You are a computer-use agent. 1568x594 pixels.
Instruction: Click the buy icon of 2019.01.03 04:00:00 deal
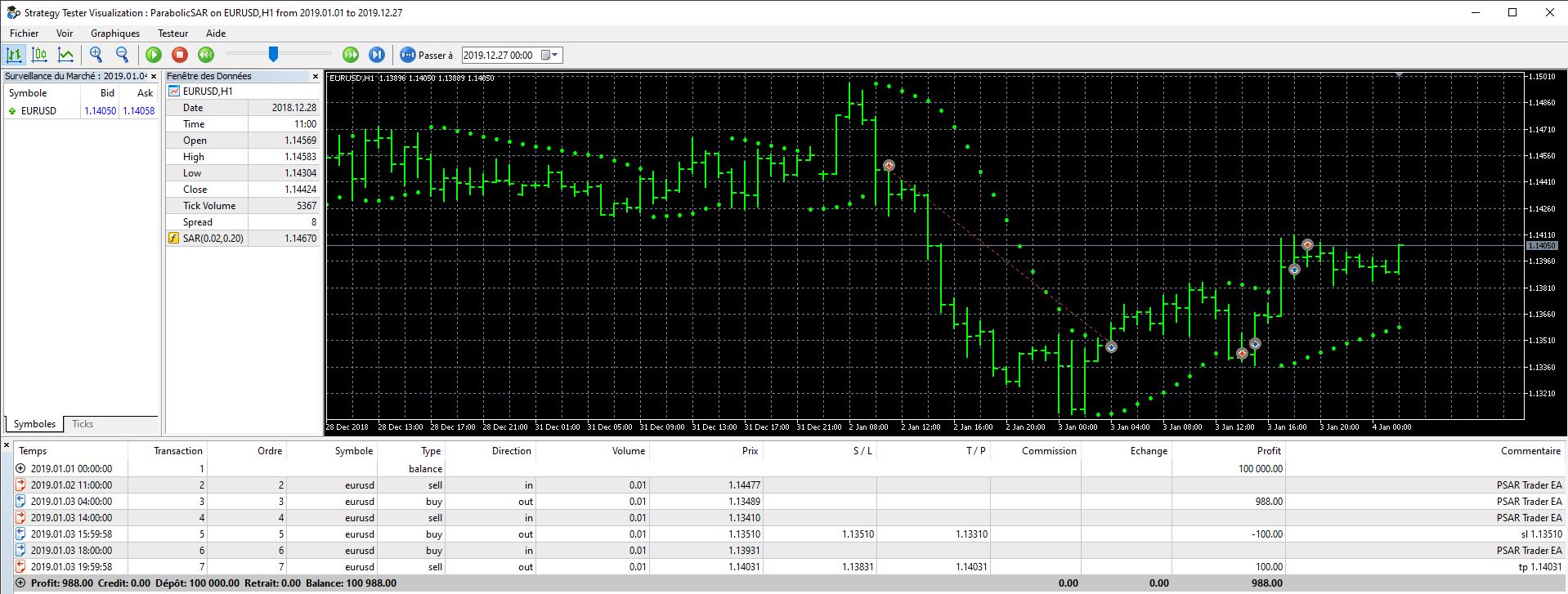(x=21, y=502)
